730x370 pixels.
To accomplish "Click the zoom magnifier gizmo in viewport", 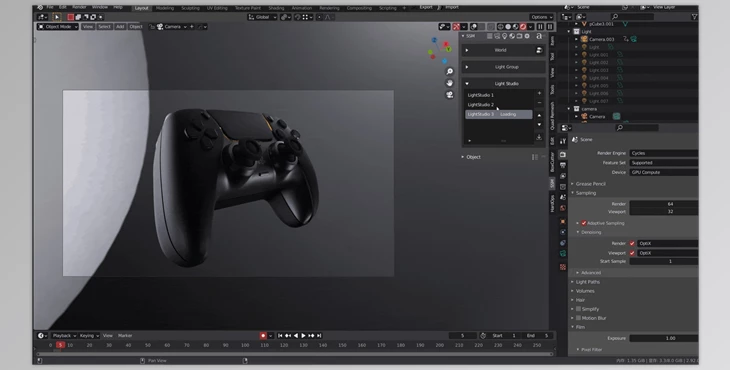I will click(x=449, y=71).
